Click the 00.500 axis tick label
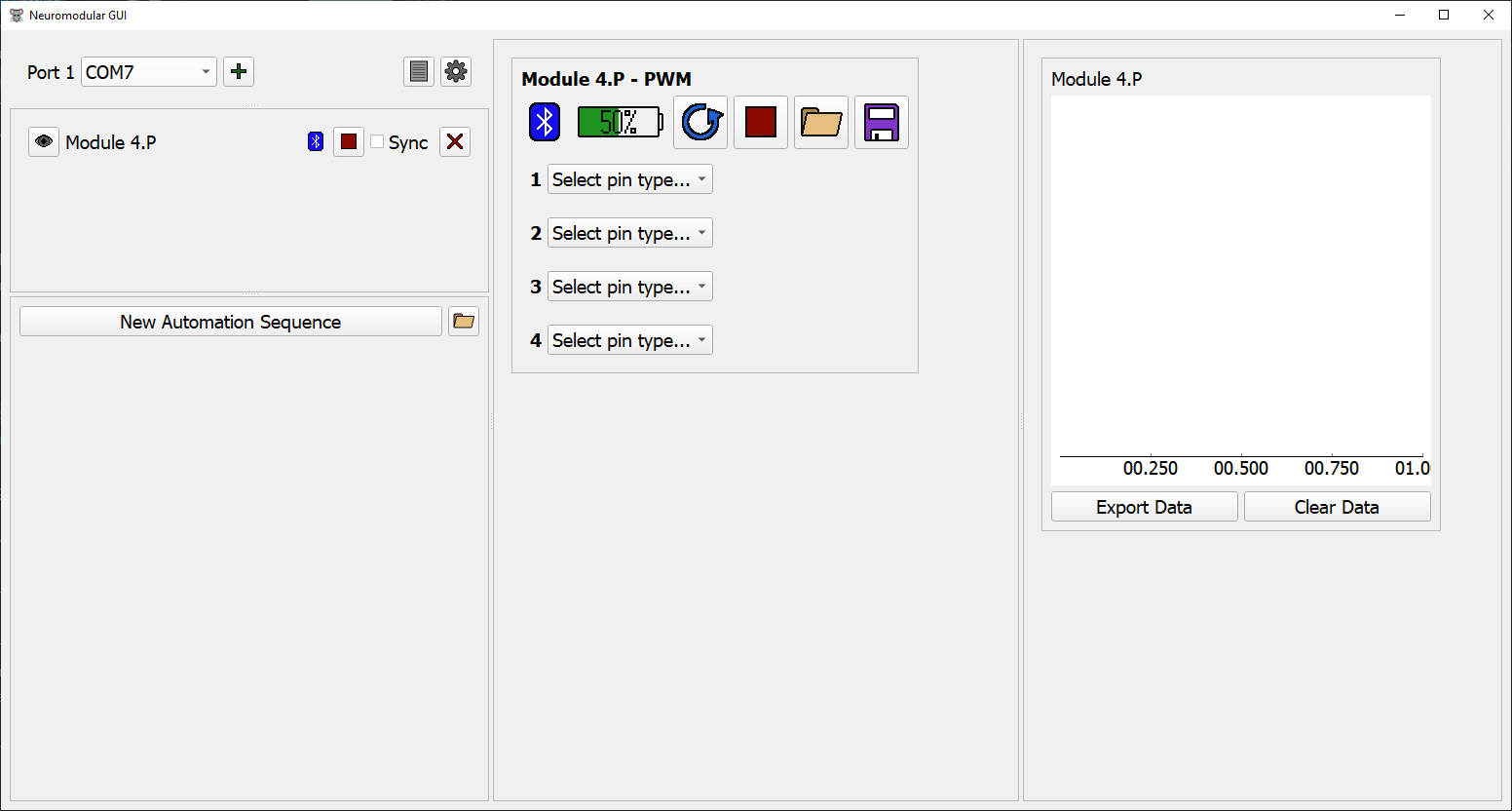The image size is (1512, 811). pyautogui.click(x=1241, y=469)
